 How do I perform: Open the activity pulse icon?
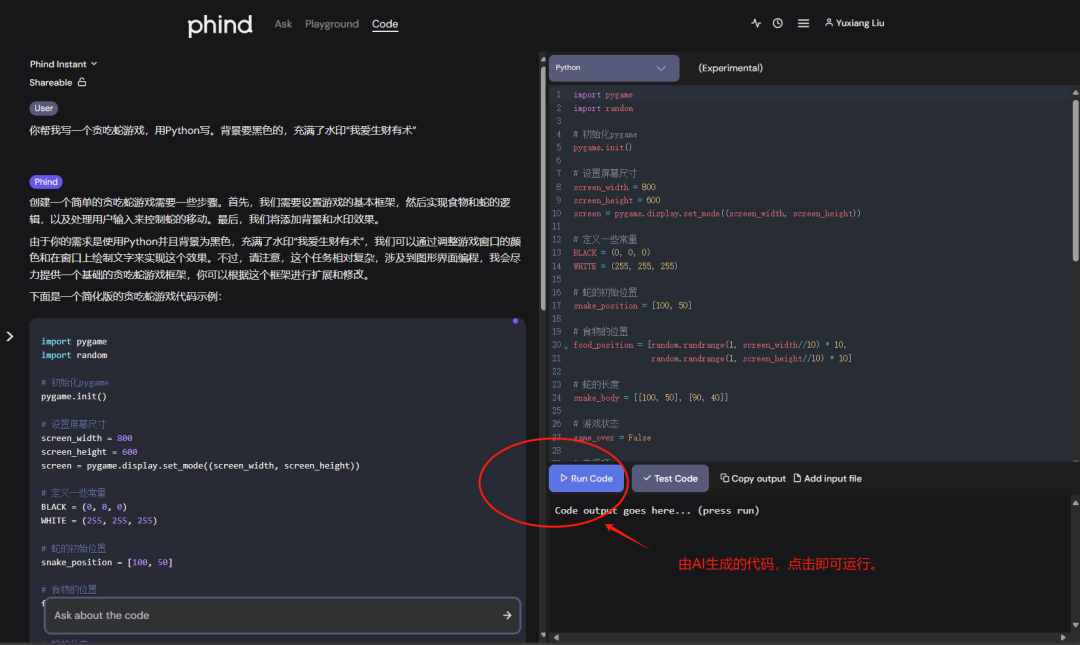tap(756, 23)
